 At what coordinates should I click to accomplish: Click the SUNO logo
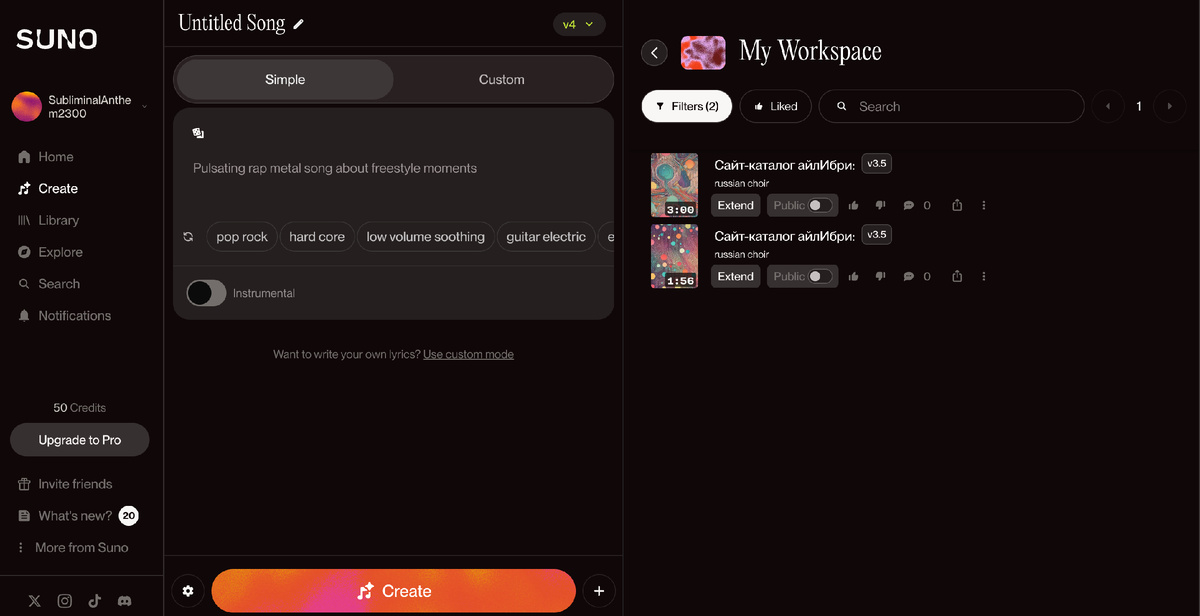(x=56, y=39)
